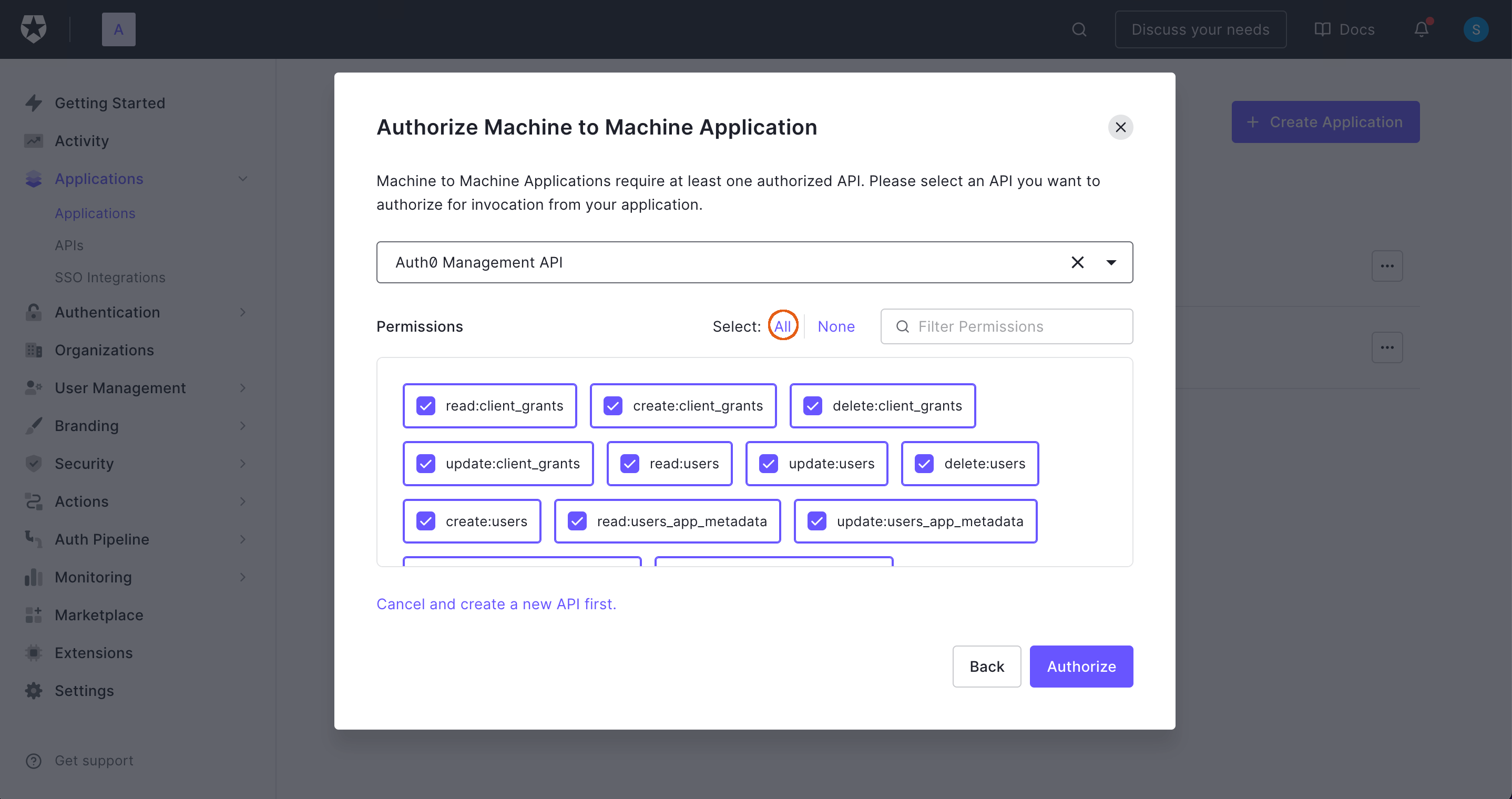Focus the Filter Permissions input field
This screenshot has width=1512, height=799.
pyautogui.click(x=1007, y=326)
